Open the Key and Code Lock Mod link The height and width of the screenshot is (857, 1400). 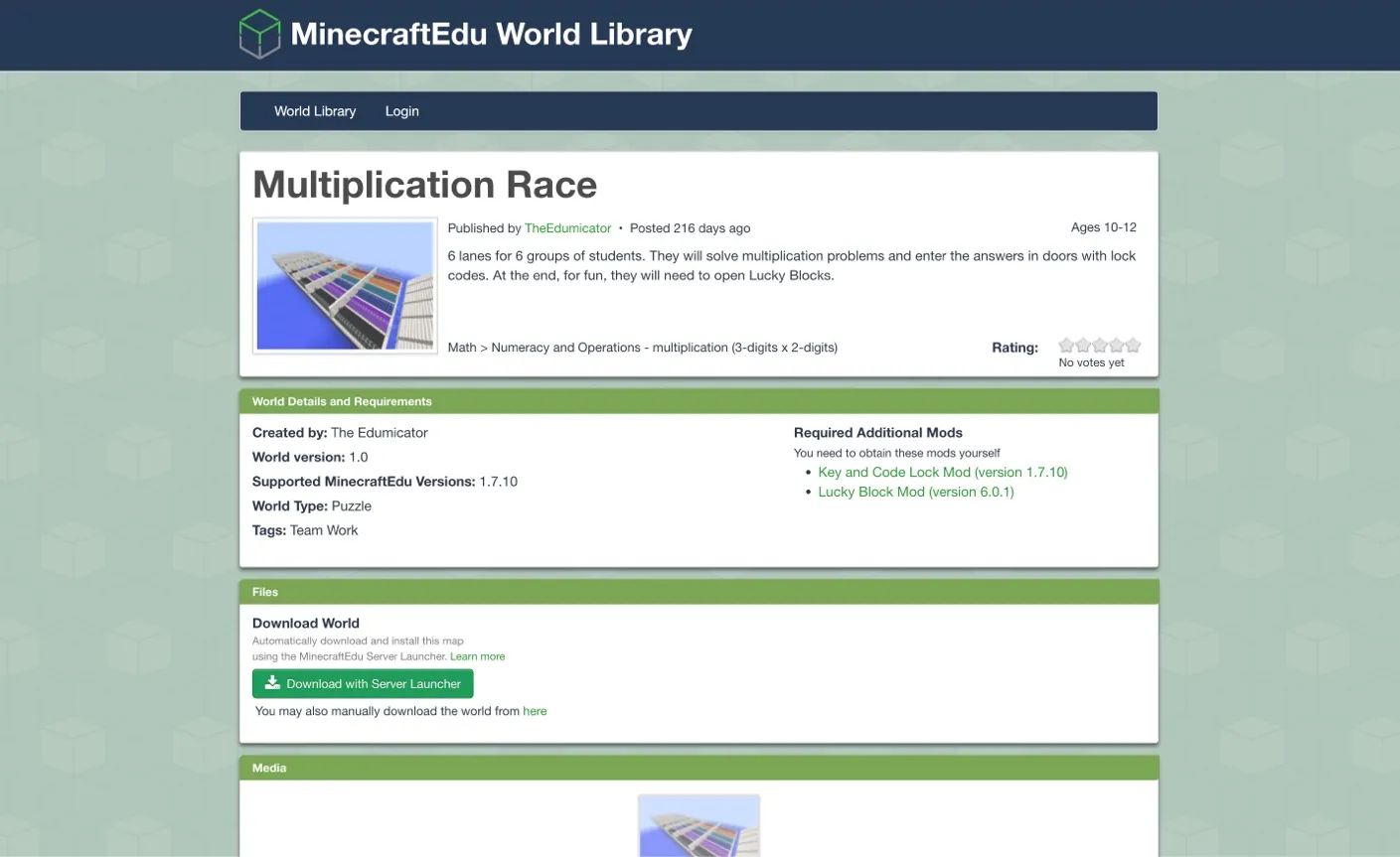pos(943,473)
